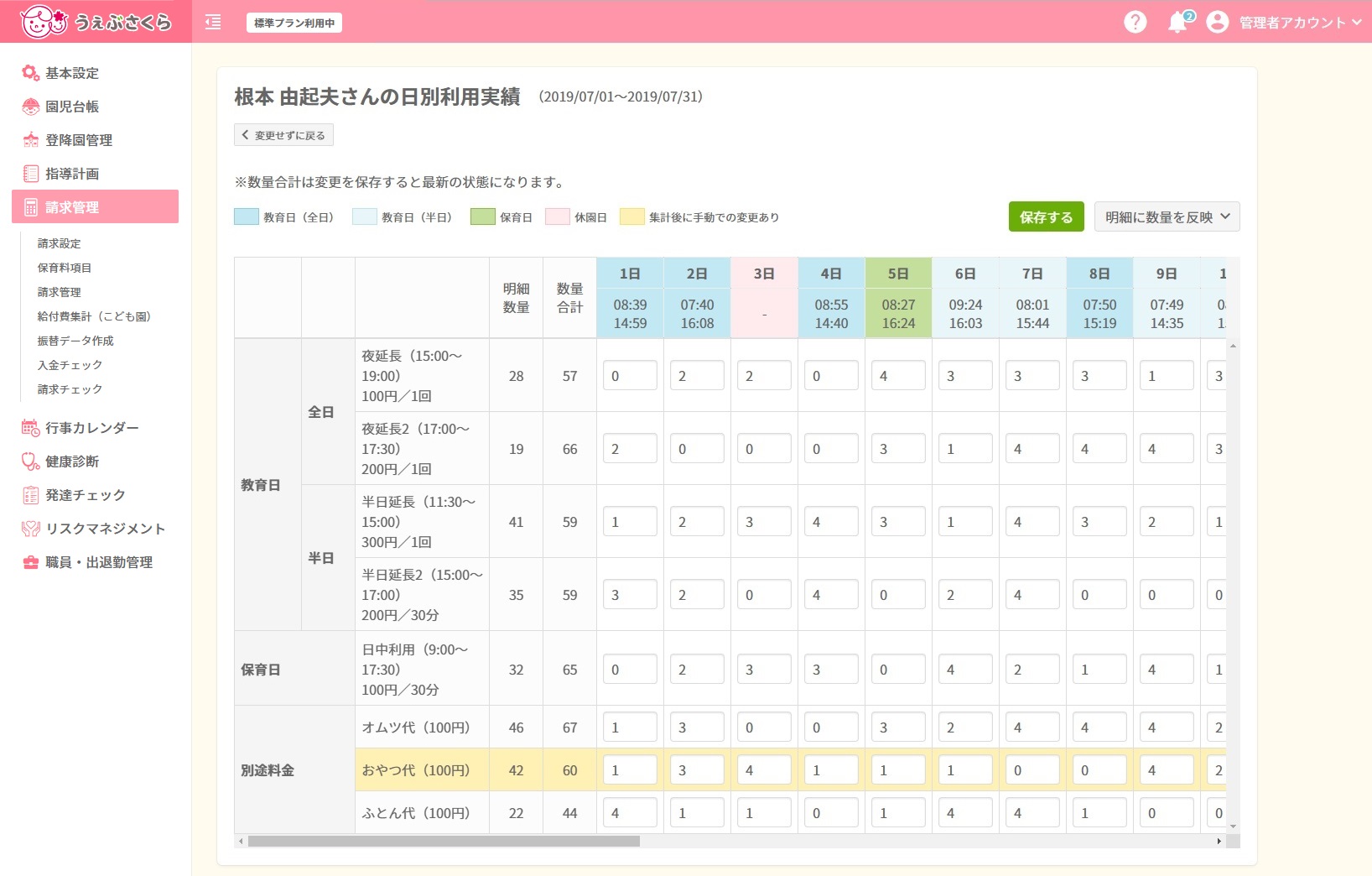1372x876 pixels.
Task: Expand the 管理者アカウント dropdown chevron
Action: (1356, 23)
